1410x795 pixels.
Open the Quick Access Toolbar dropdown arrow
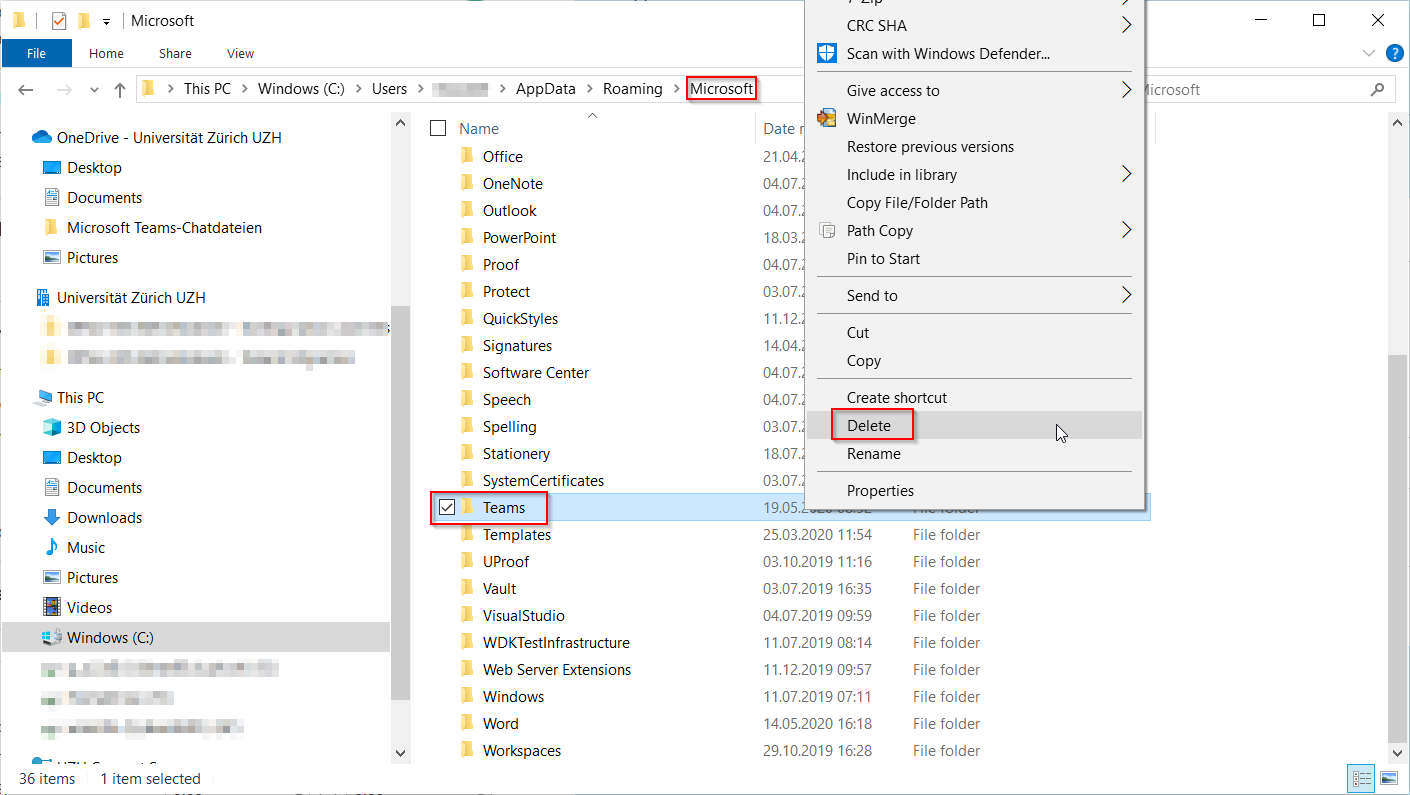106,21
